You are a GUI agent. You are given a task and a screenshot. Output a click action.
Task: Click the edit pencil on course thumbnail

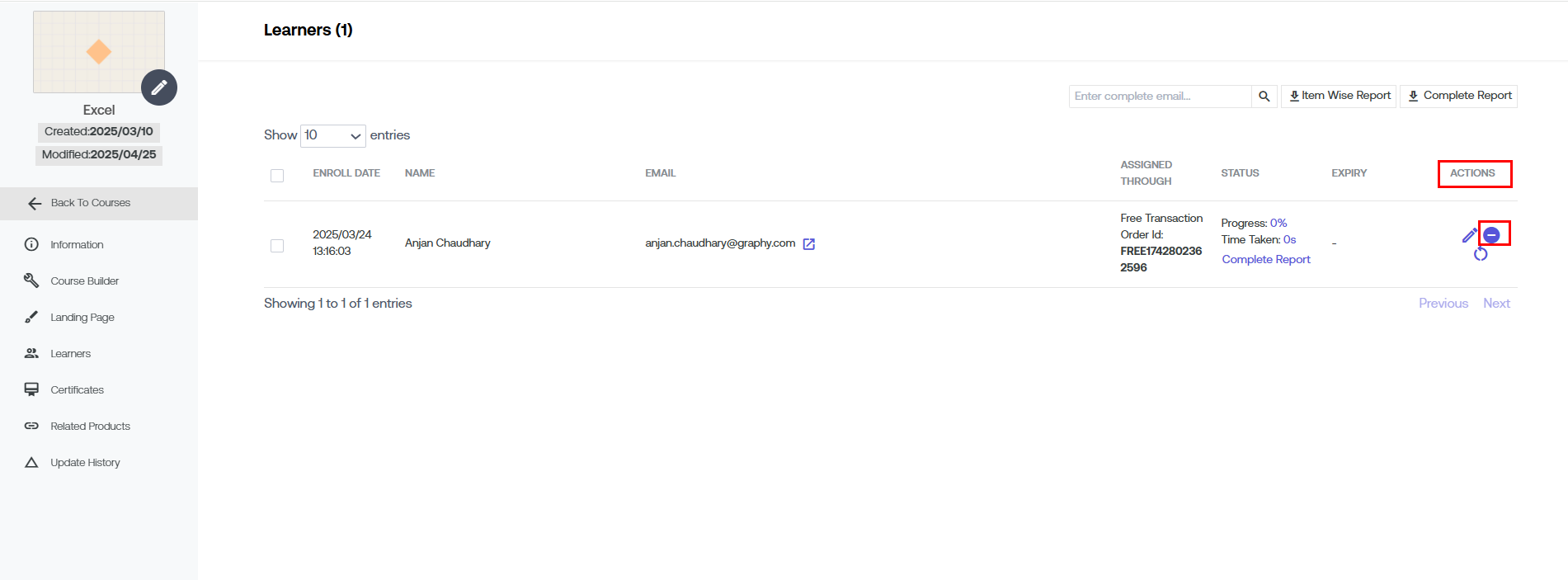pyautogui.click(x=158, y=87)
